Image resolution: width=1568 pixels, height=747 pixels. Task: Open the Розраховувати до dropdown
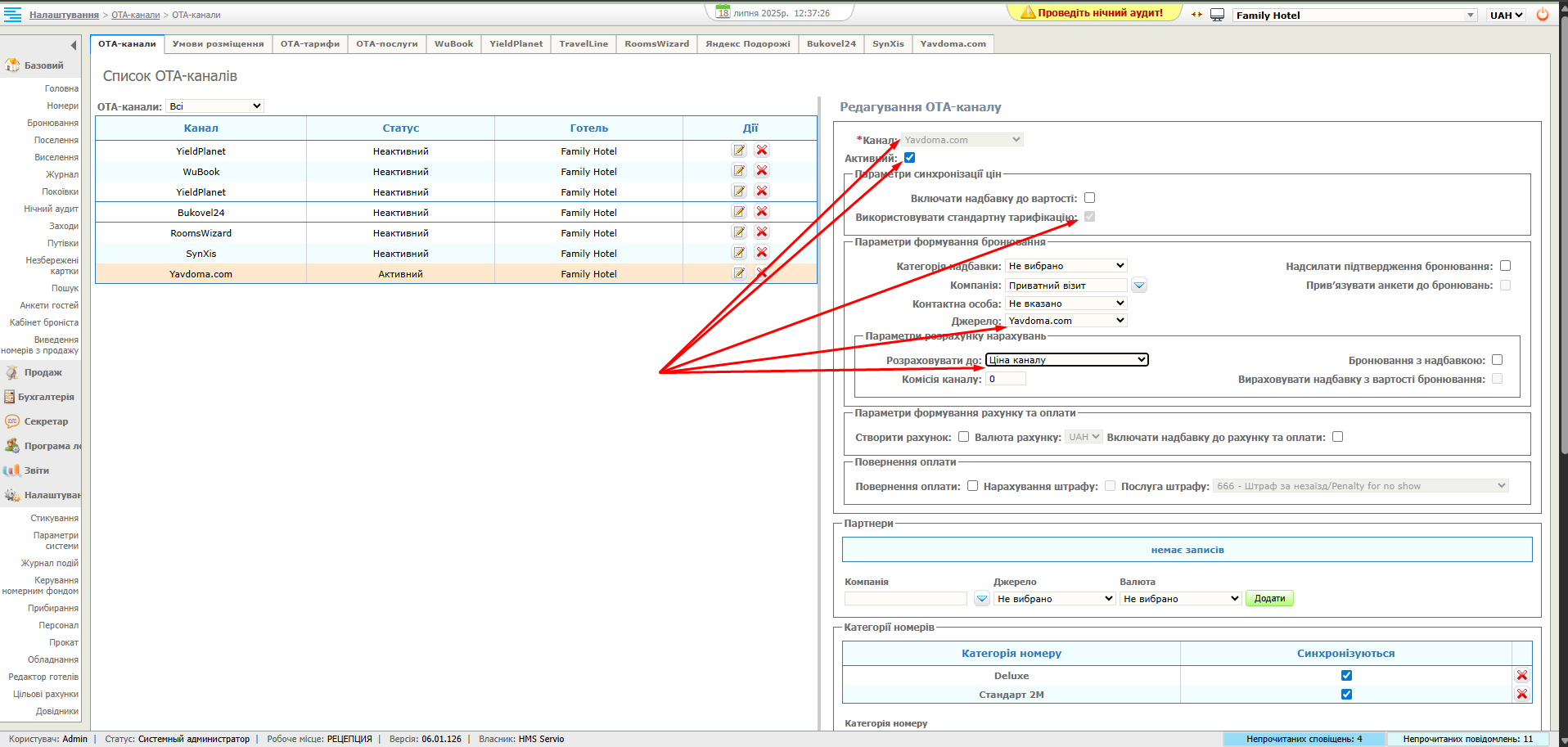[x=1066, y=360]
